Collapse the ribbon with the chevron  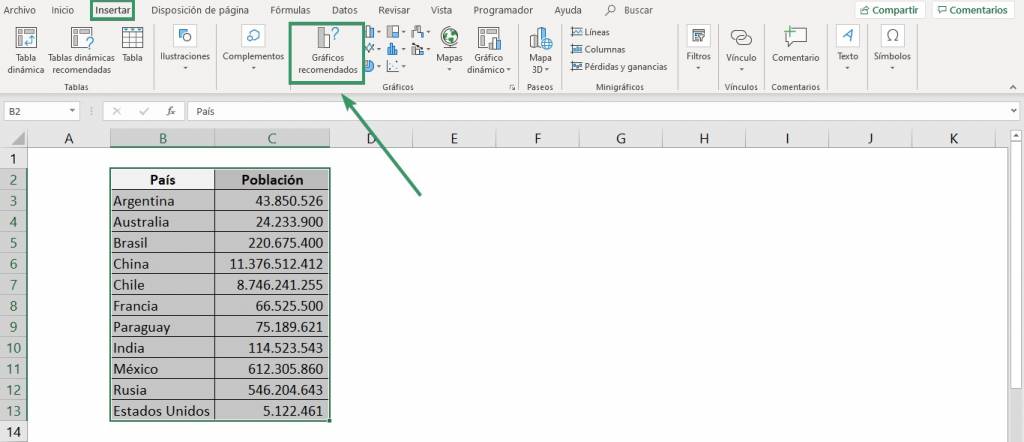tap(1013, 87)
